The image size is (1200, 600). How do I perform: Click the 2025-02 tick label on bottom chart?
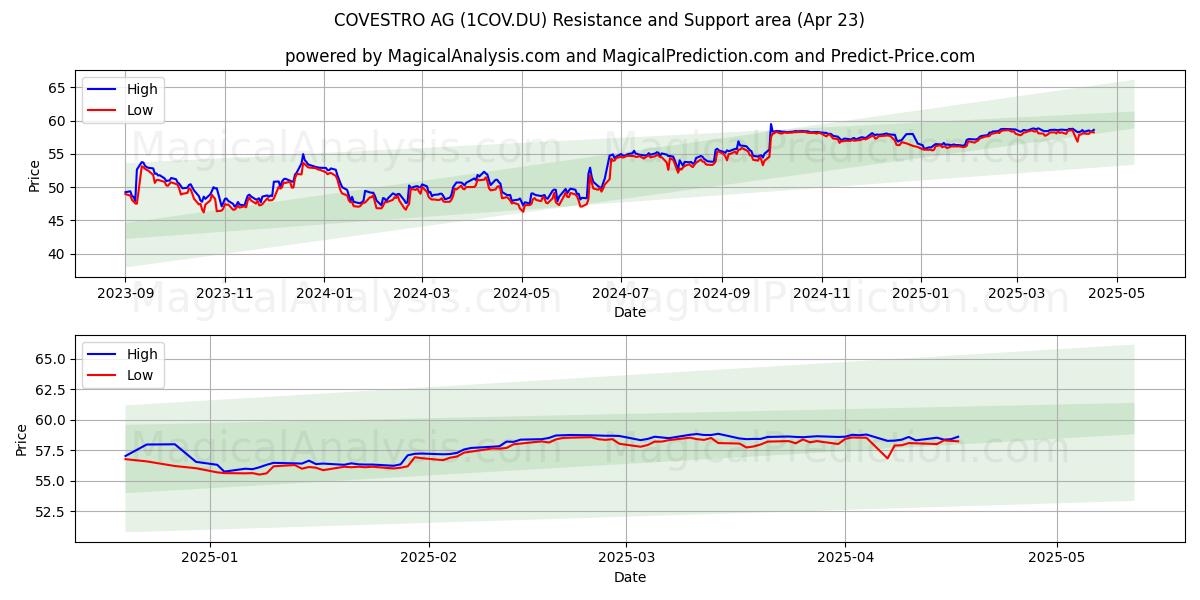pos(428,560)
